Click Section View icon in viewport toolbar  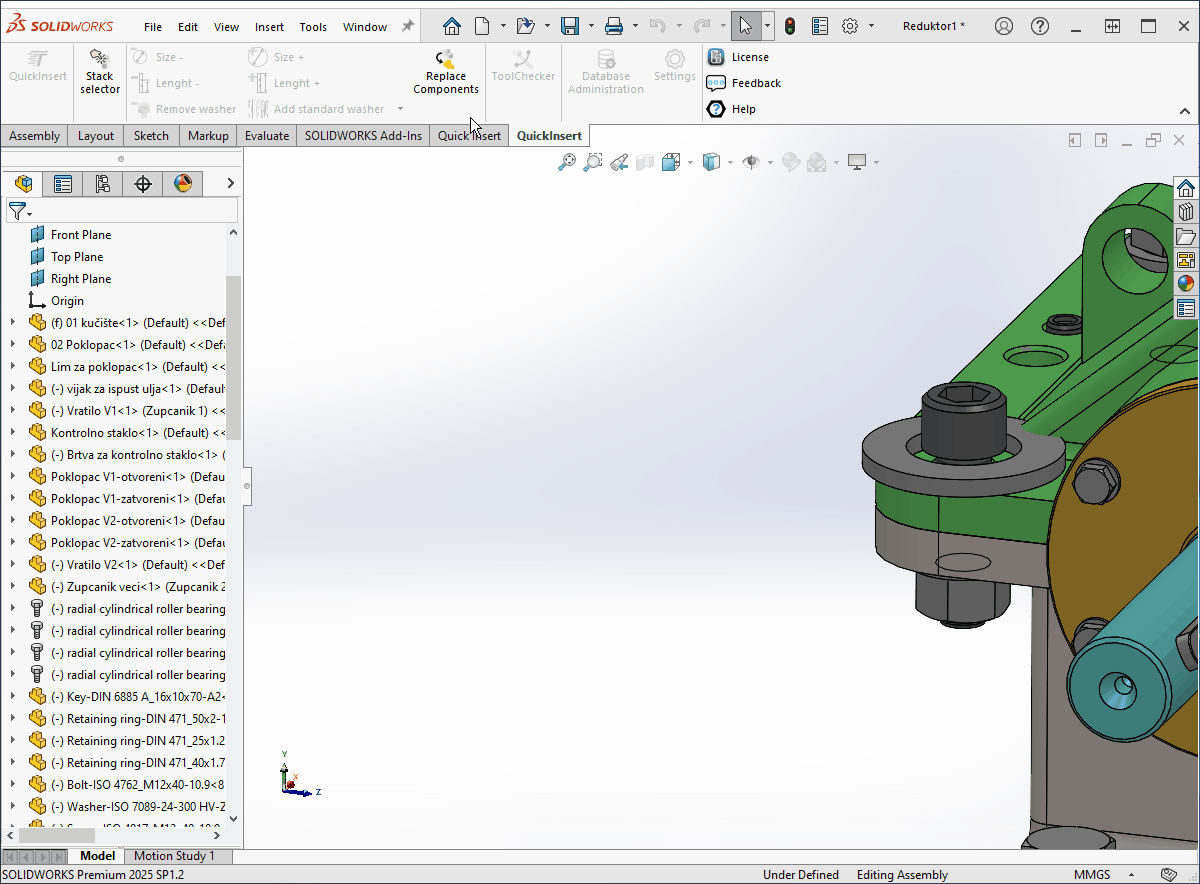(645, 162)
